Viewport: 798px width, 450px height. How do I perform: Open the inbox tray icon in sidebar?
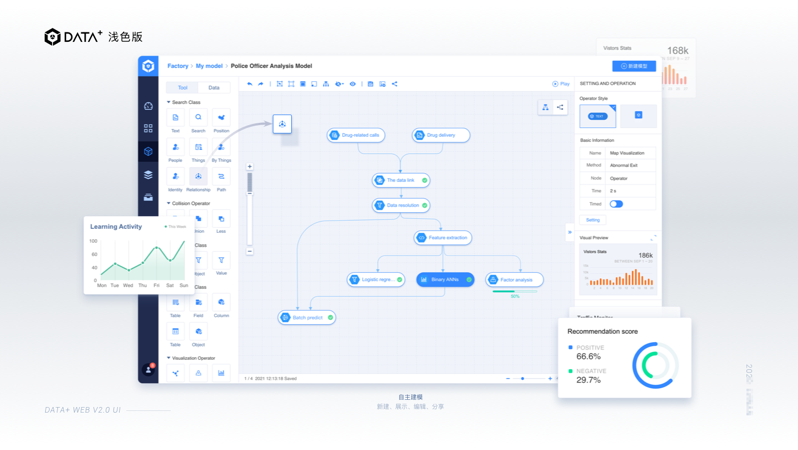pyautogui.click(x=148, y=198)
